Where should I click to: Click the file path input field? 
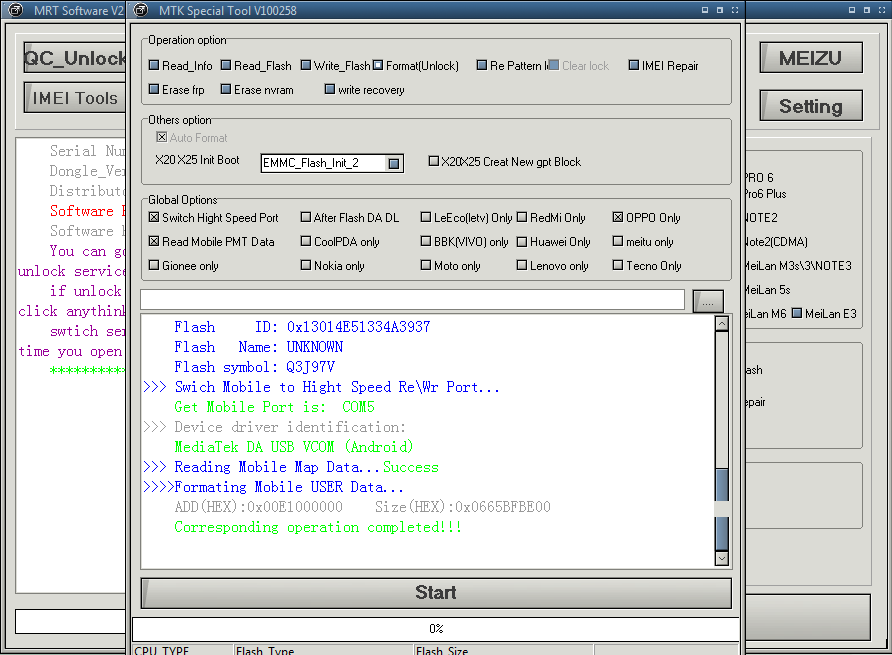pyautogui.click(x=412, y=299)
